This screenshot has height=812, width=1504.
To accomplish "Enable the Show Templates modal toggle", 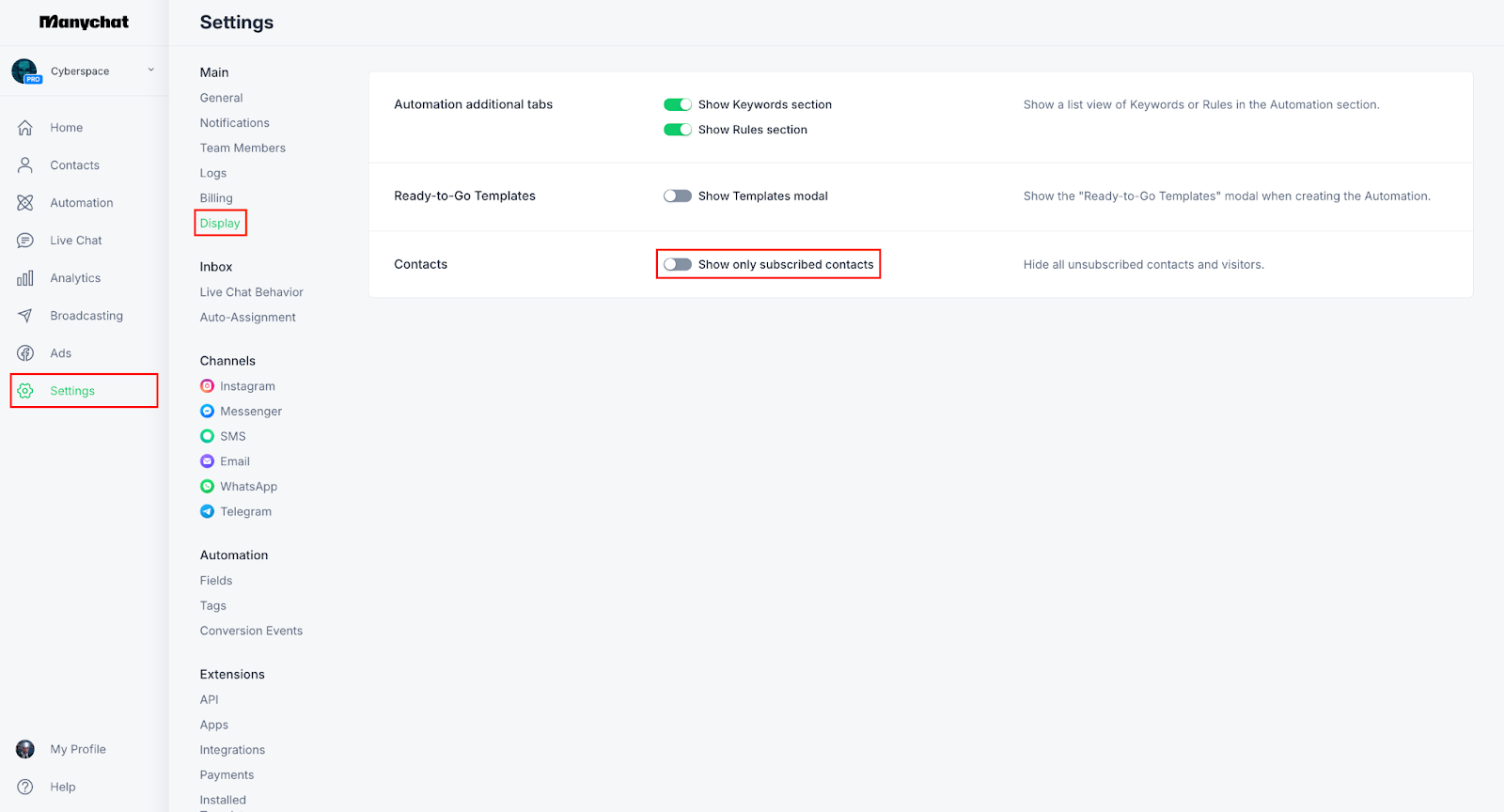I will tap(677, 196).
